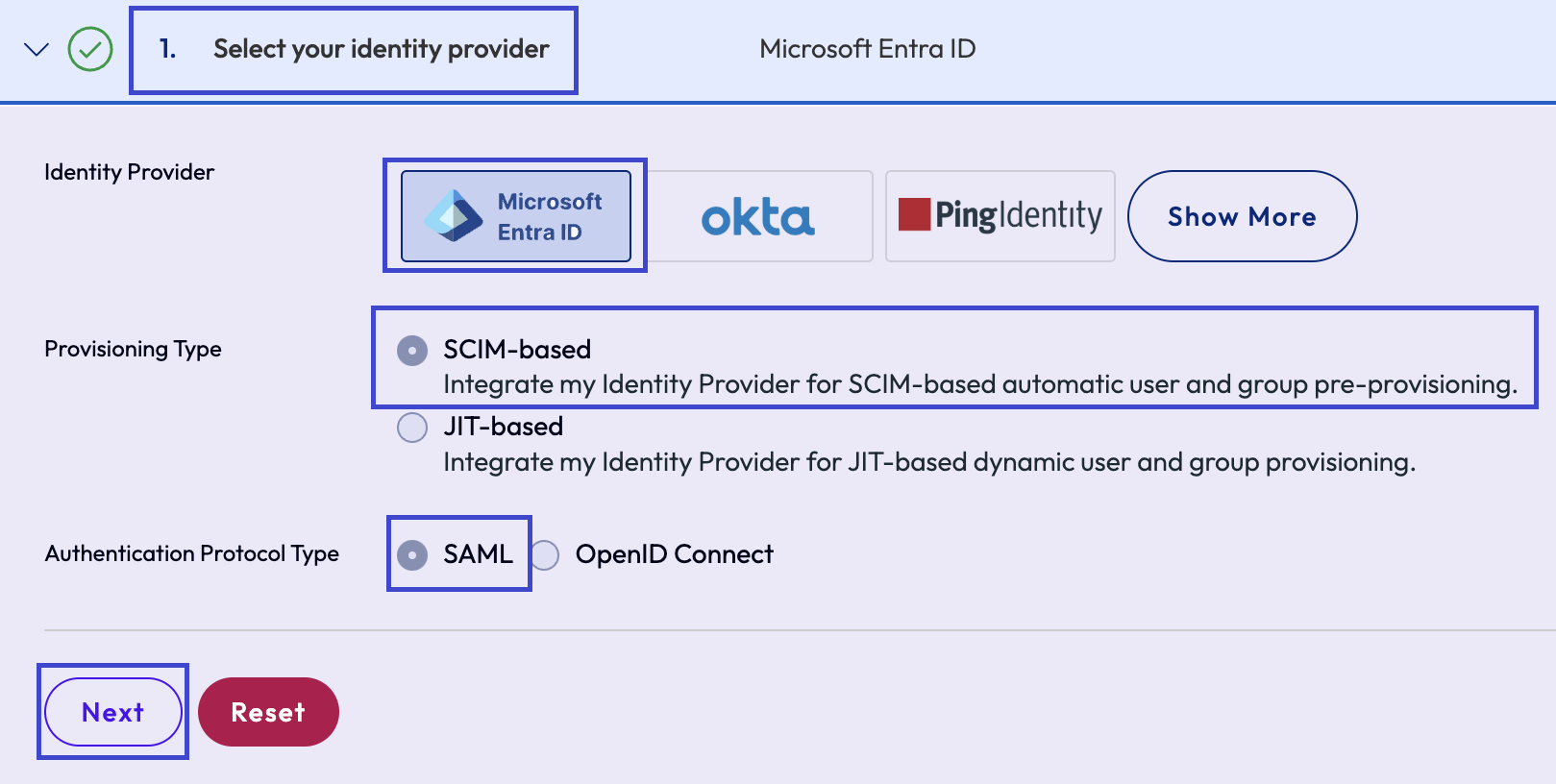Choose the Okta identity provider
The width and height of the screenshot is (1556, 784).
[758, 216]
